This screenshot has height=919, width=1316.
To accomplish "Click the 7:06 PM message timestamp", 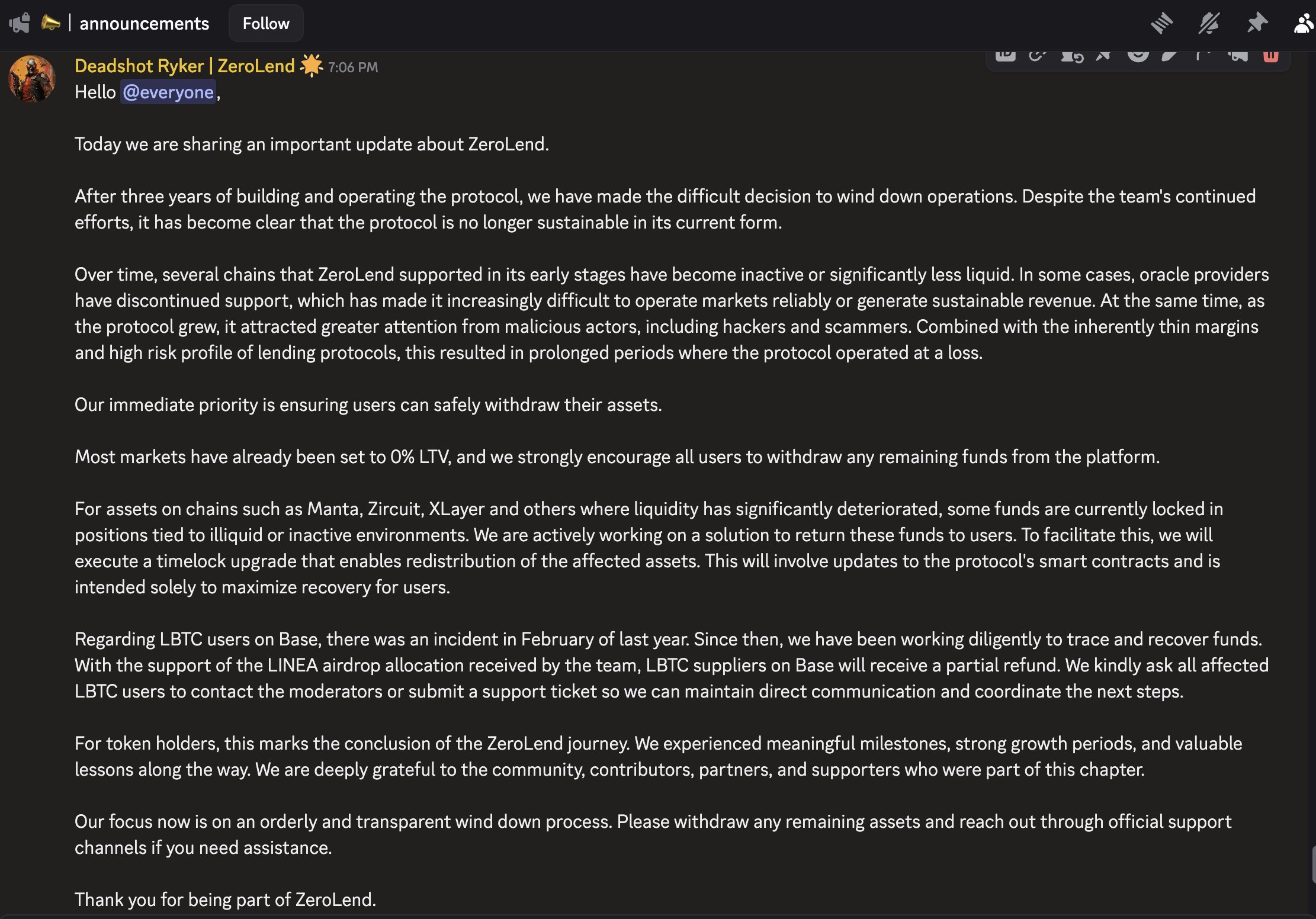I will click(x=353, y=67).
